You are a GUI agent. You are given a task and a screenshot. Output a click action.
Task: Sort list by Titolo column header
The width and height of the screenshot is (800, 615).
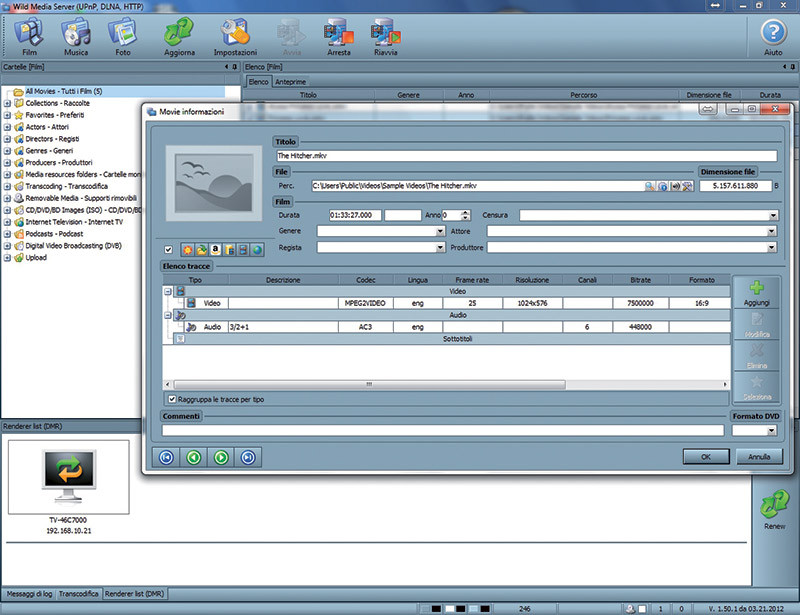click(x=308, y=95)
